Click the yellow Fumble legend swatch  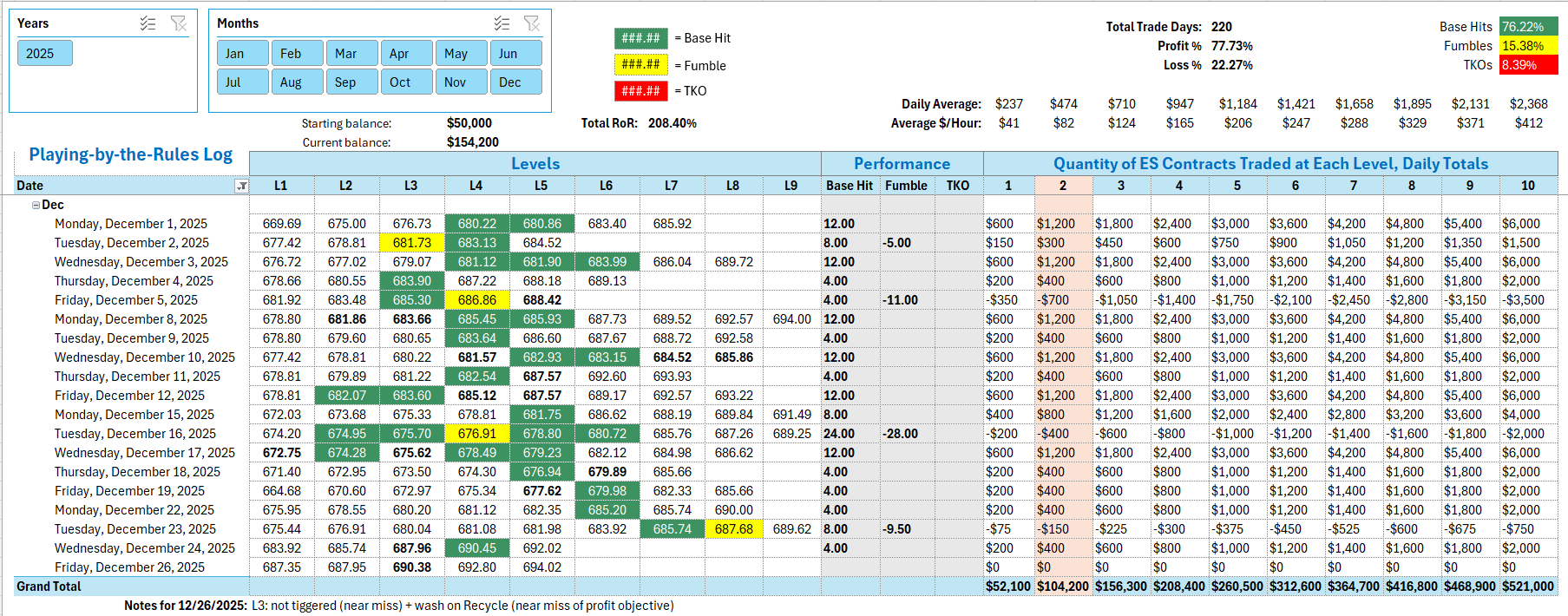640,65
